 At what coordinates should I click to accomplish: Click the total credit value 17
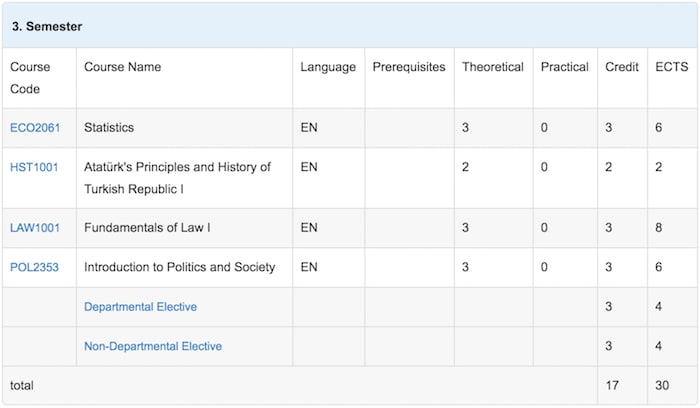point(612,386)
